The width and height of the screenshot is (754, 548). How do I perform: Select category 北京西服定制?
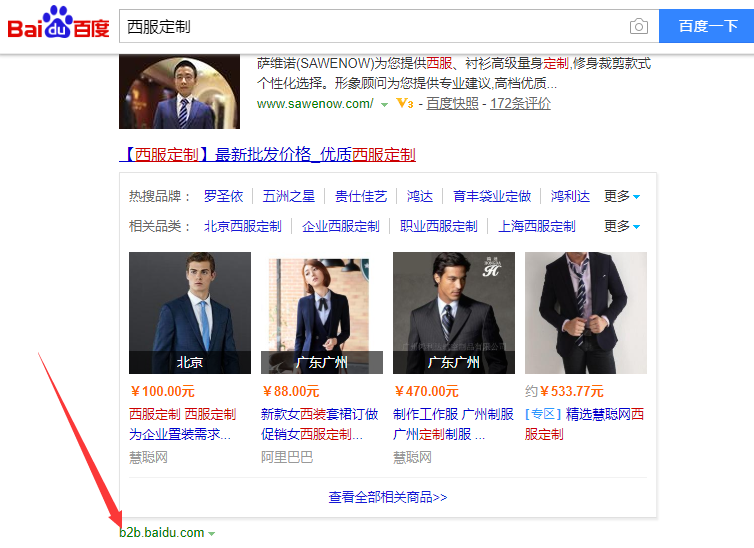click(243, 226)
